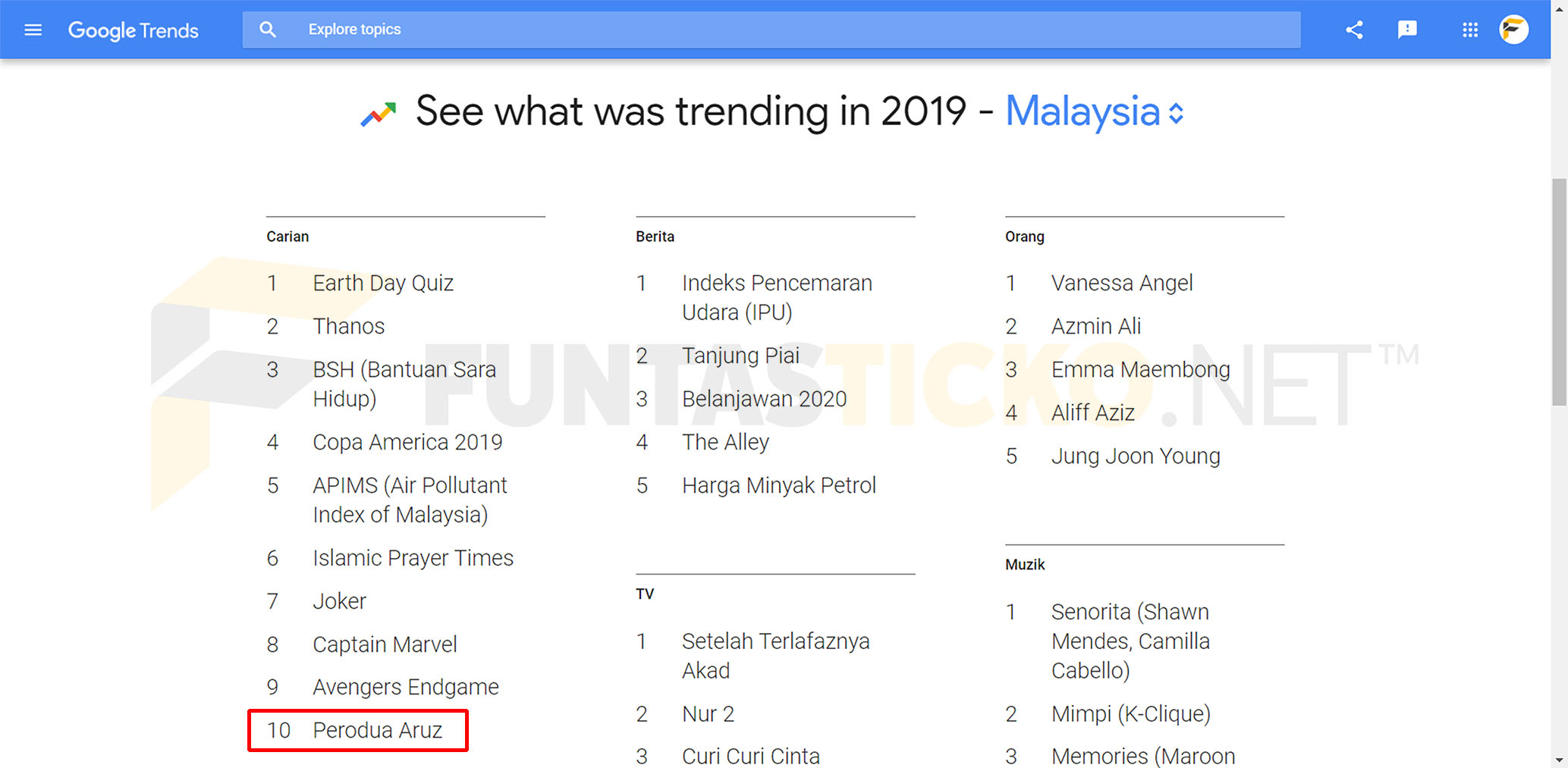This screenshot has height=768, width=1568.
Task: Click the Google Trends logo
Action: (133, 30)
